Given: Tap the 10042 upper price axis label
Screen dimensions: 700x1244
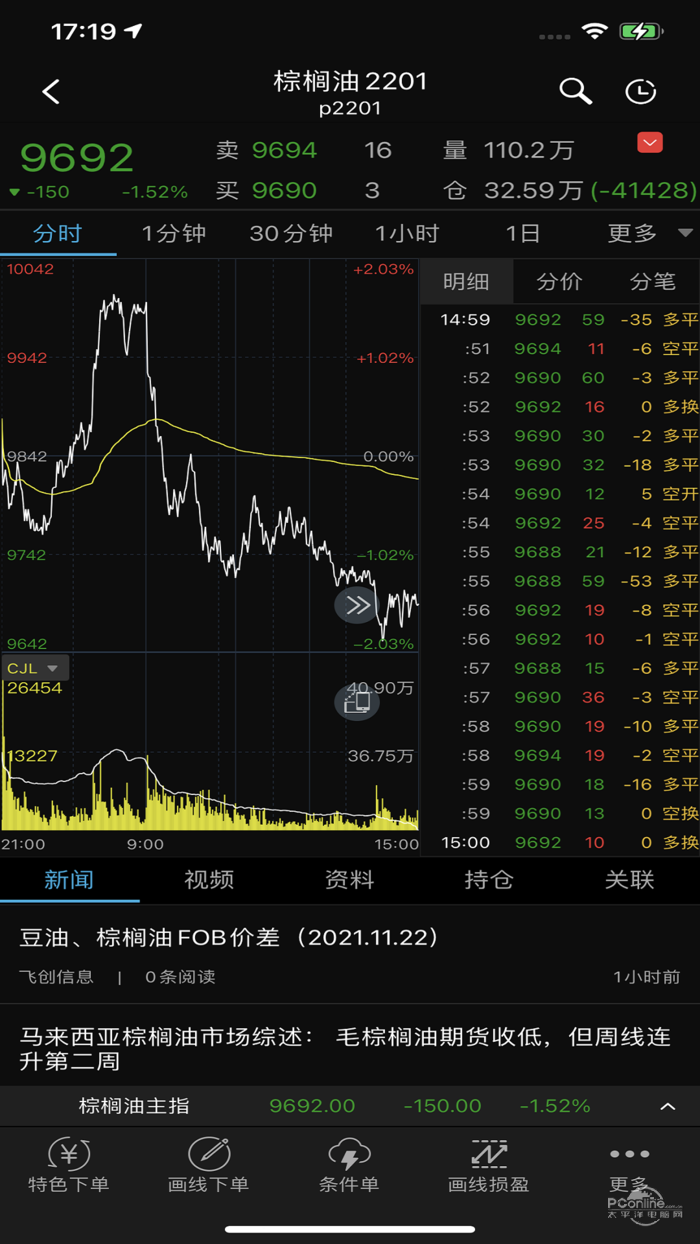Looking at the screenshot, I should tap(30, 269).
